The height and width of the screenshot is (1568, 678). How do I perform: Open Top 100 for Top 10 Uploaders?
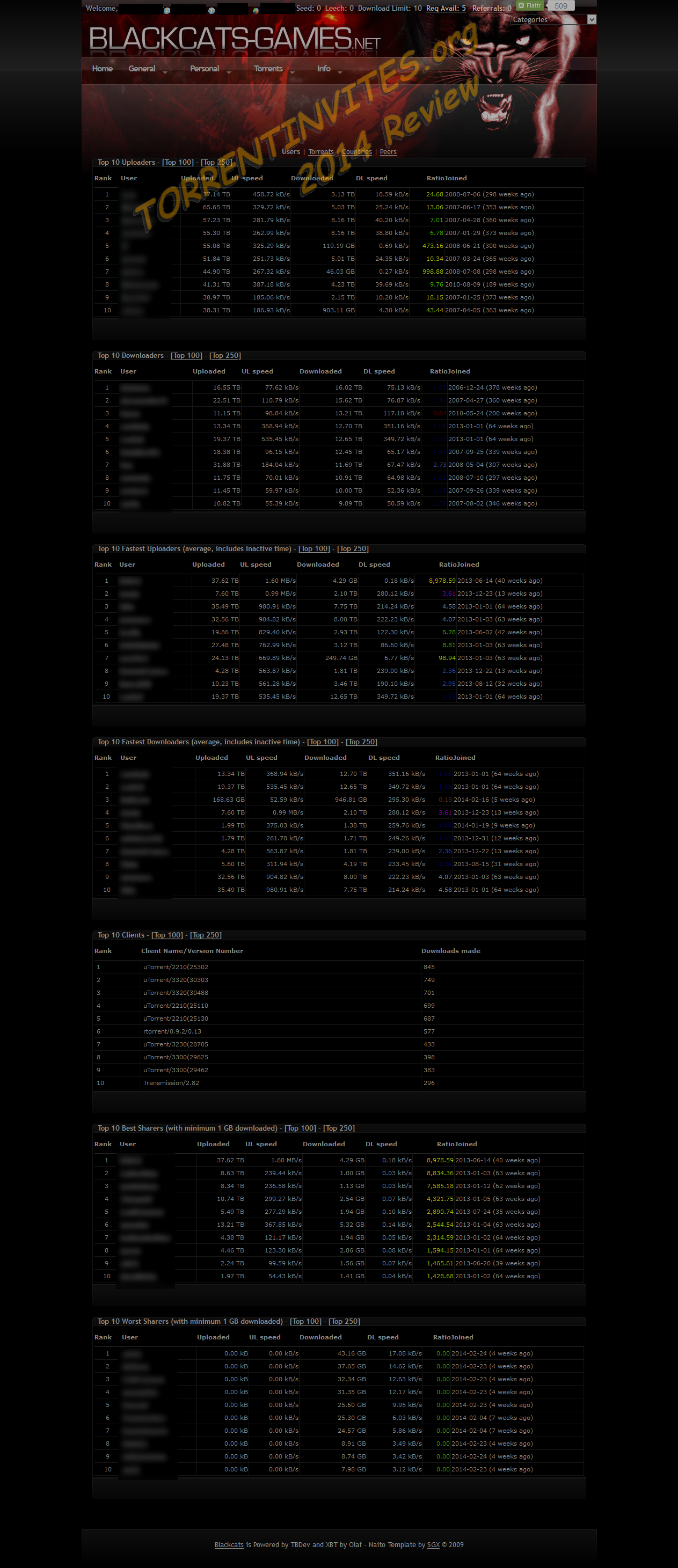pos(178,163)
